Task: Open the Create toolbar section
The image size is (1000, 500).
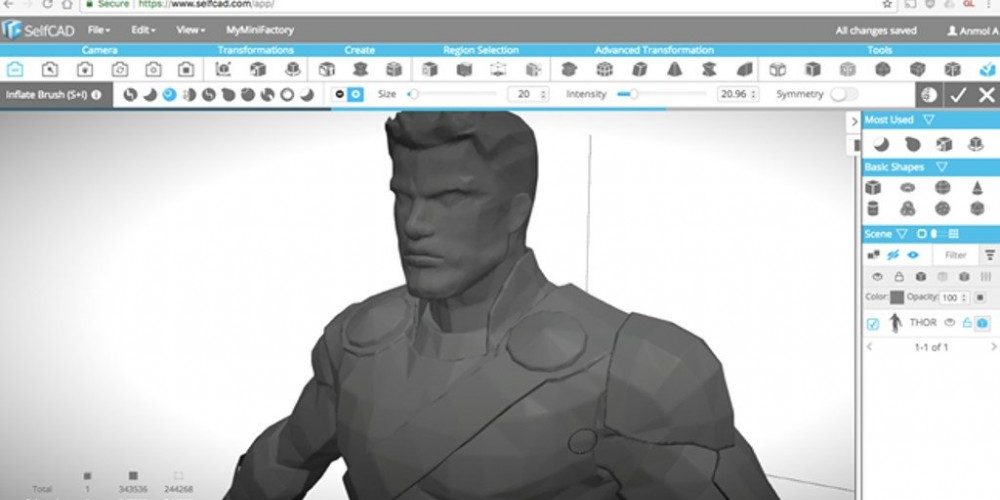Action: pos(360,50)
